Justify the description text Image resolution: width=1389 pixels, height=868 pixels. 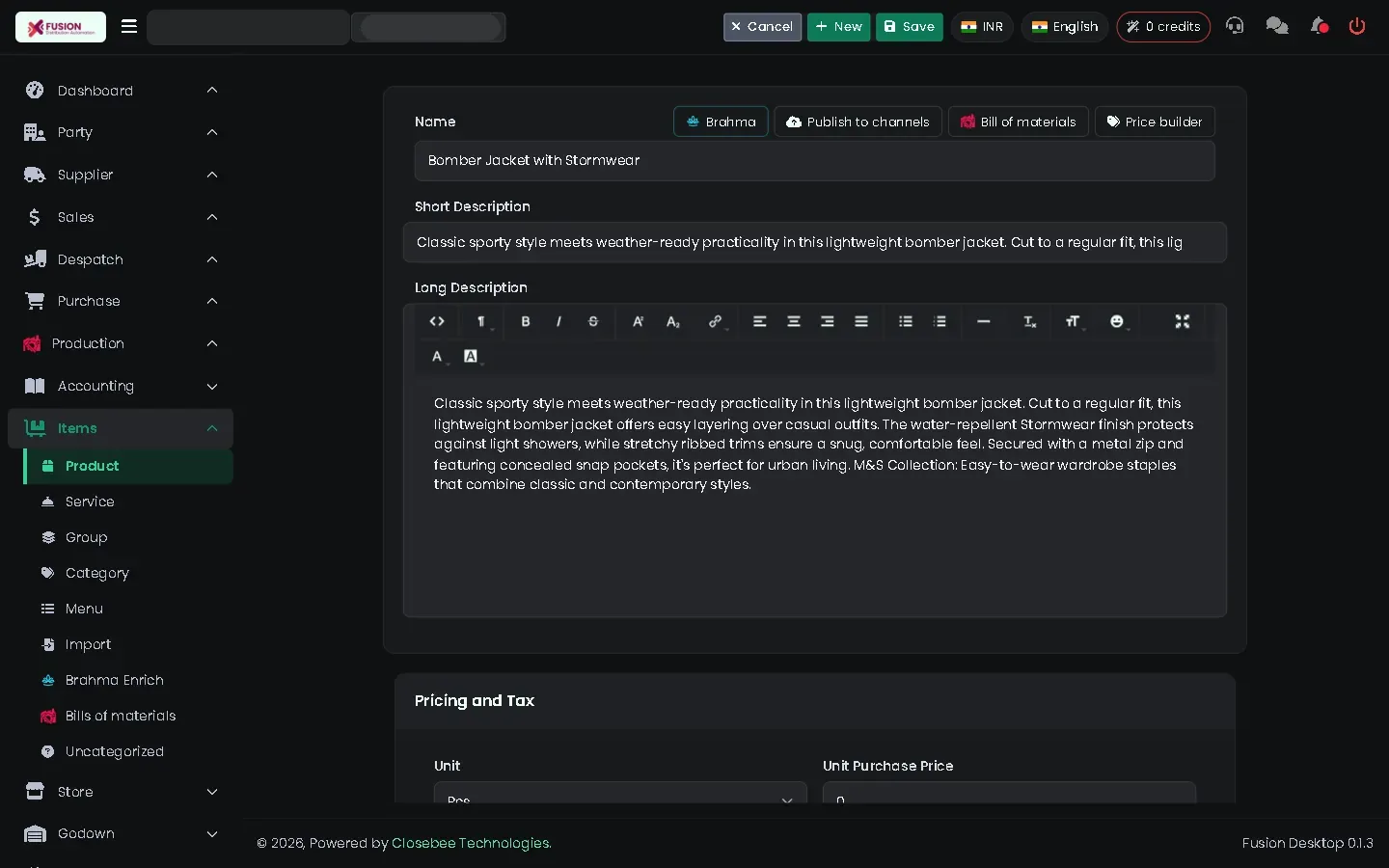click(861, 322)
